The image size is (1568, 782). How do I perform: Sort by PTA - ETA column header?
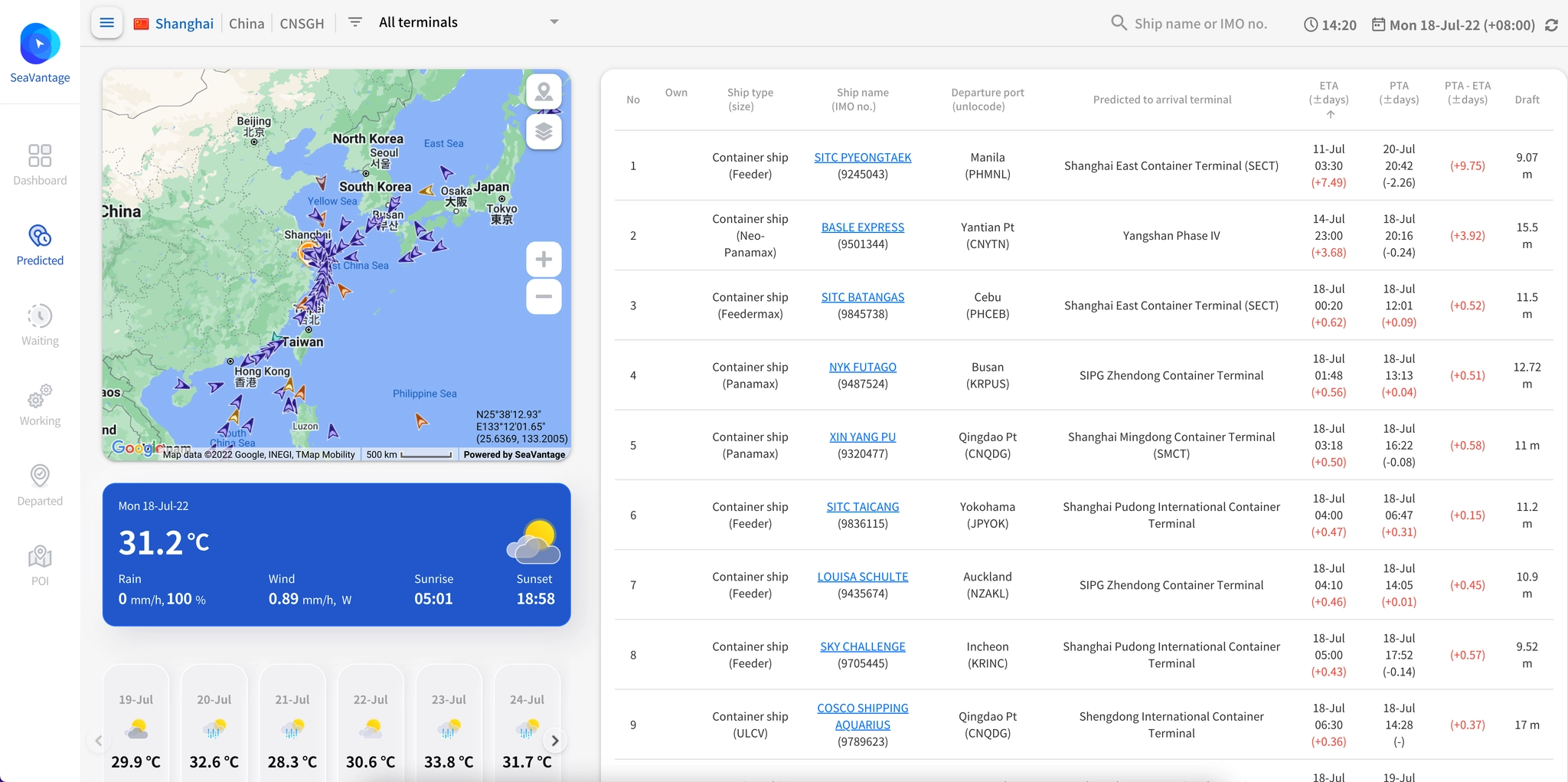(x=1468, y=93)
